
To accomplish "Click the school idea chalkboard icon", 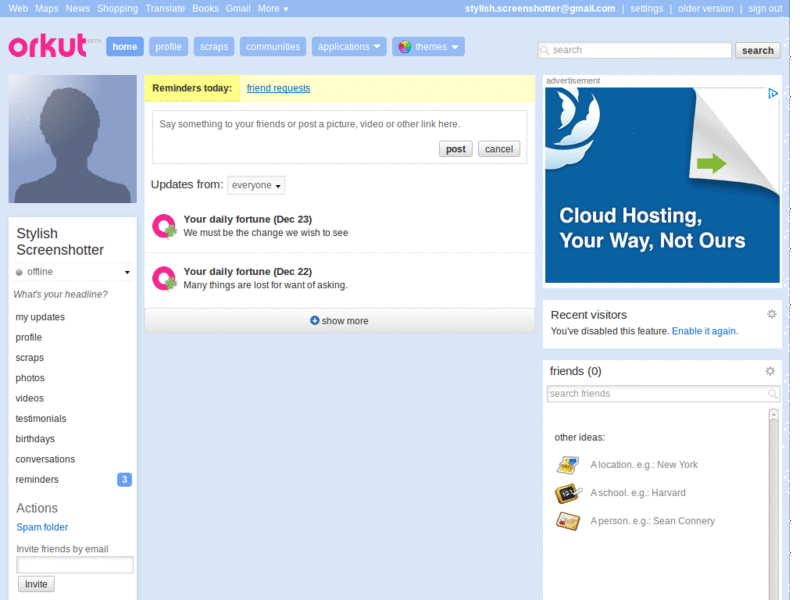I will [x=568, y=493].
